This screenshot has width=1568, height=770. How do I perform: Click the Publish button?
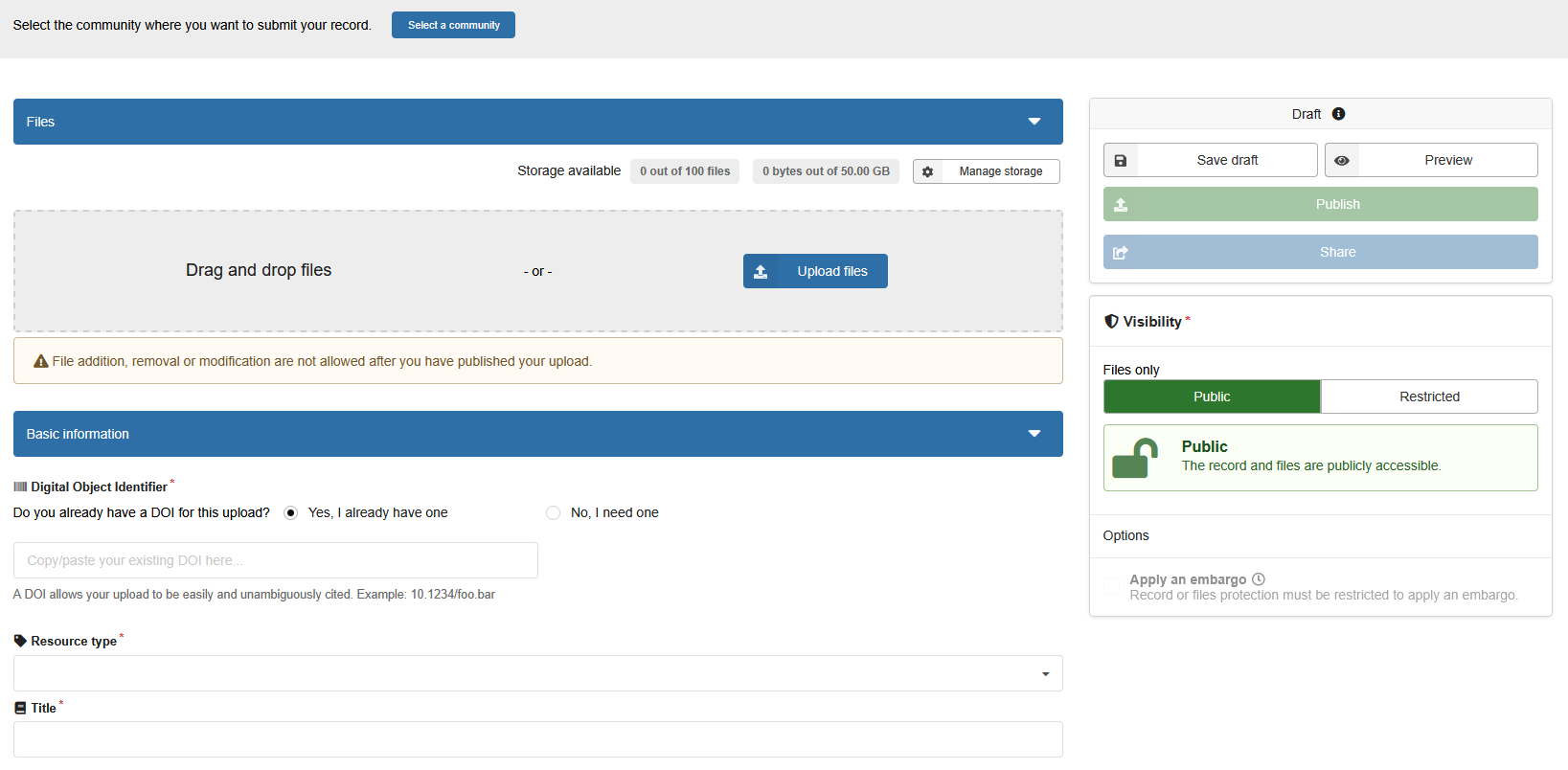coord(1320,204)
